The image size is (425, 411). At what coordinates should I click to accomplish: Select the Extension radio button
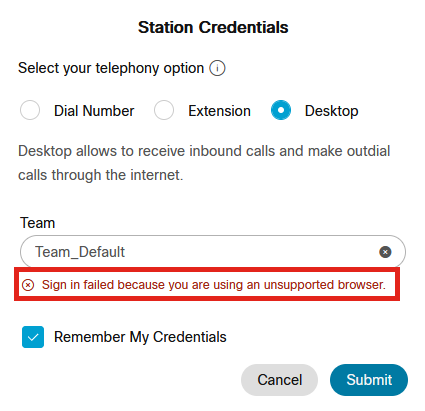(164, 110)
